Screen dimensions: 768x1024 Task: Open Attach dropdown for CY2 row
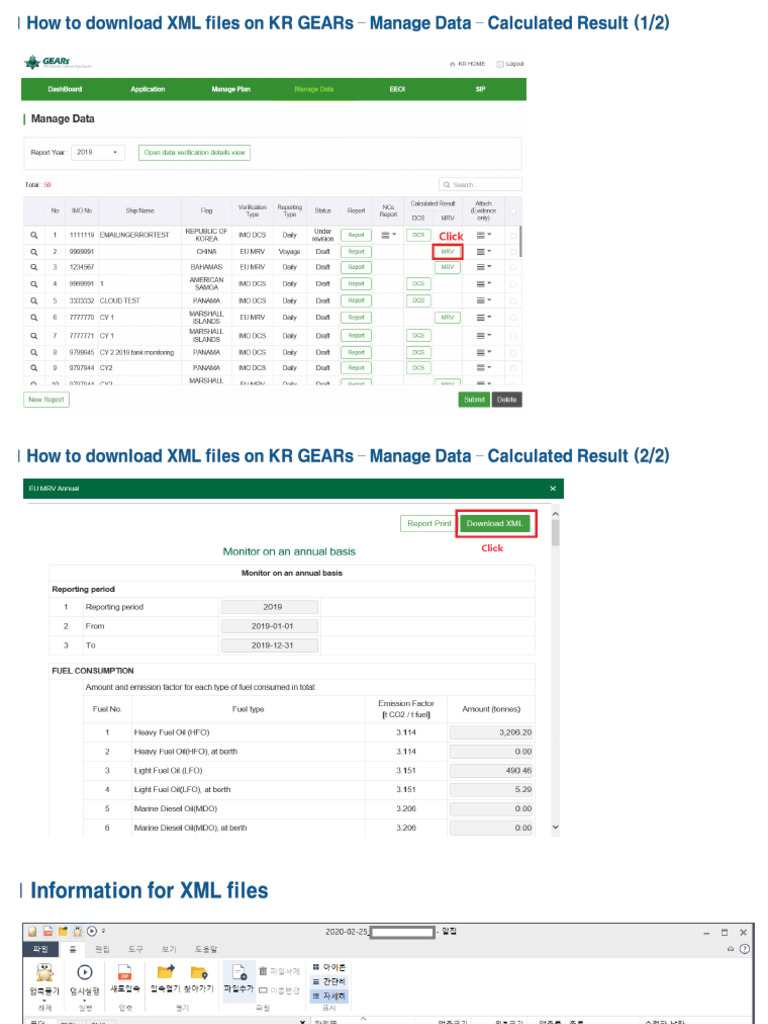[483, 368]
